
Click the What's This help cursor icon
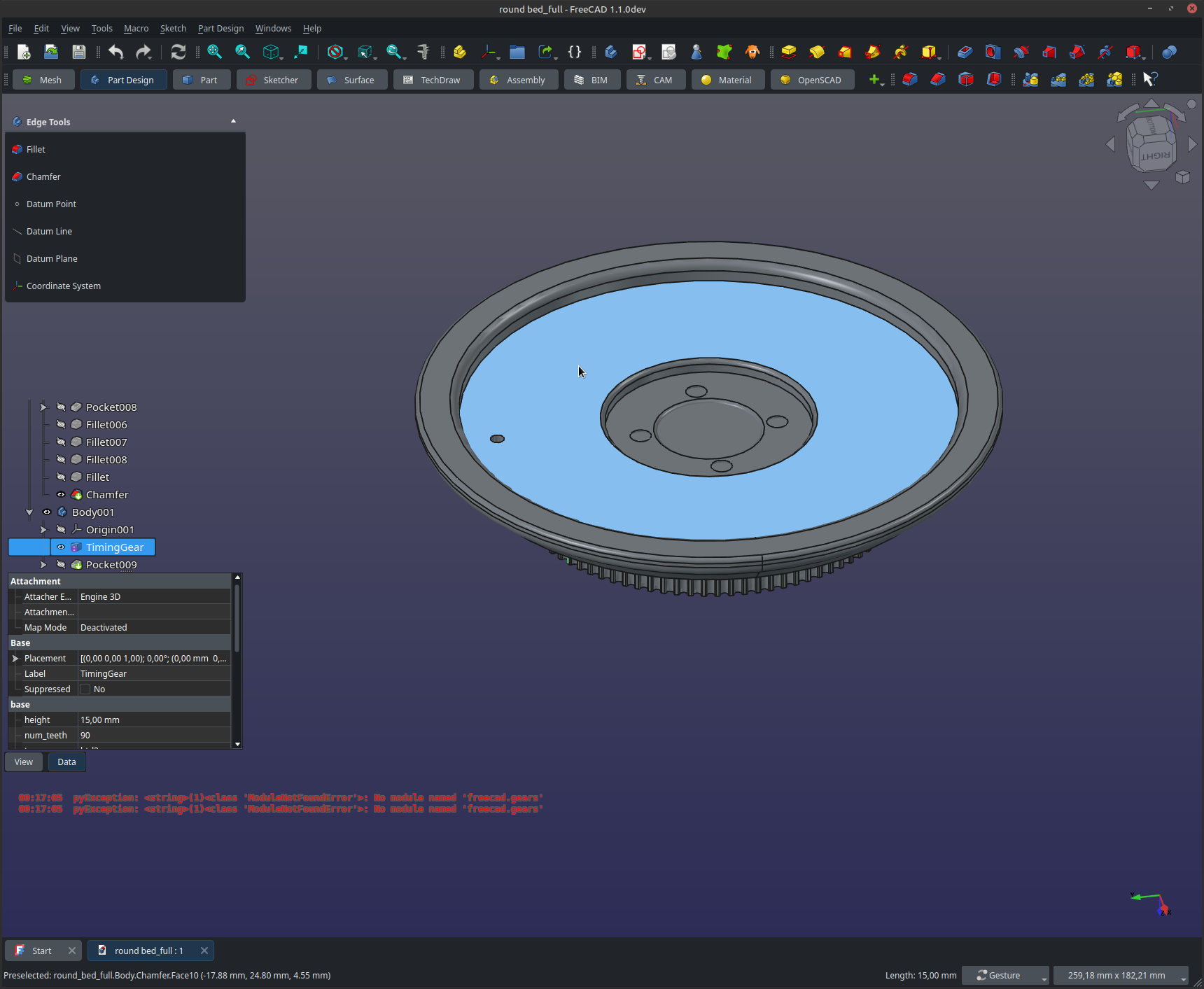coord(1149,80)
